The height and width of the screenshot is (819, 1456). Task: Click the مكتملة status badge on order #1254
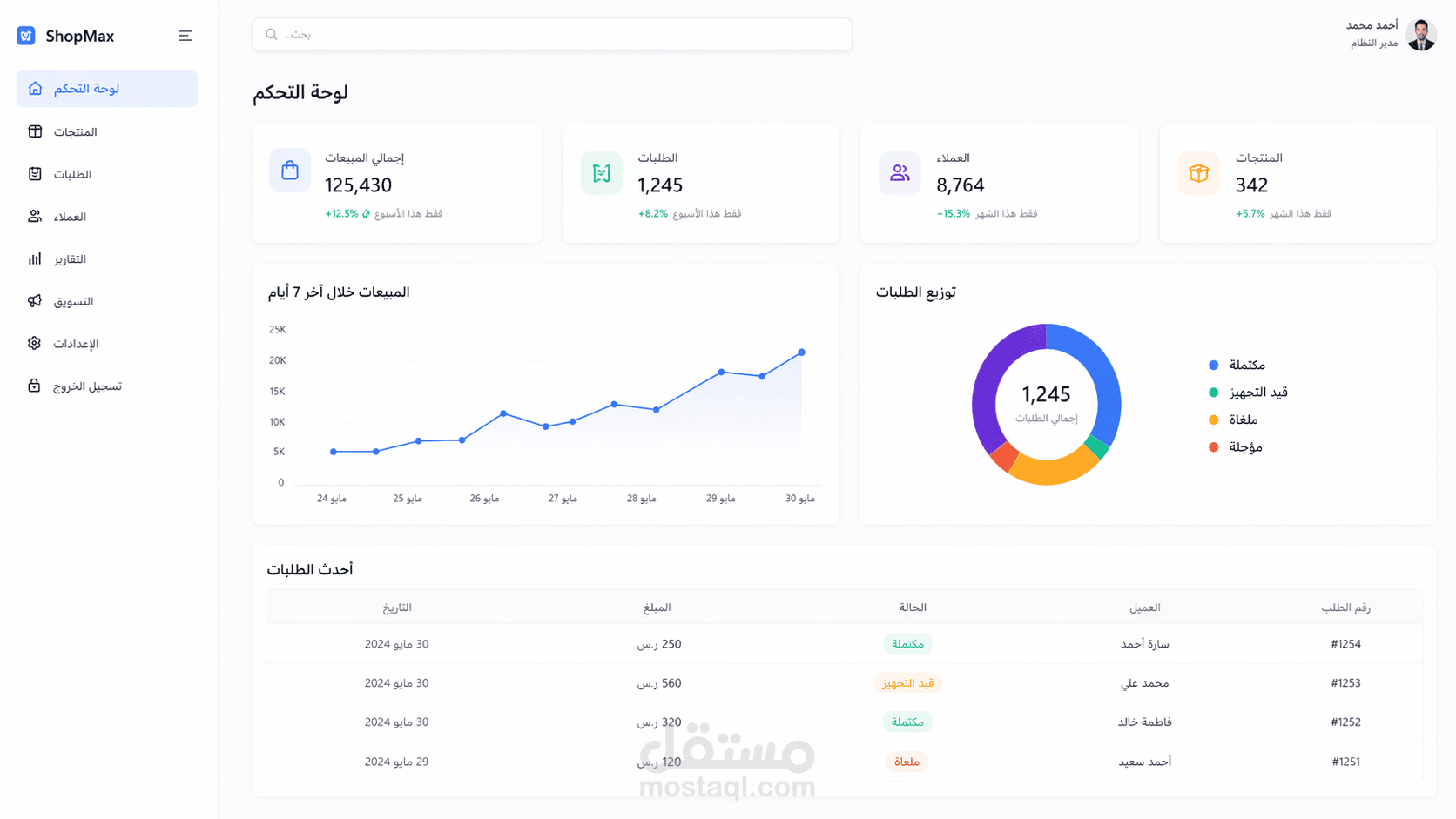coord(907,643)
